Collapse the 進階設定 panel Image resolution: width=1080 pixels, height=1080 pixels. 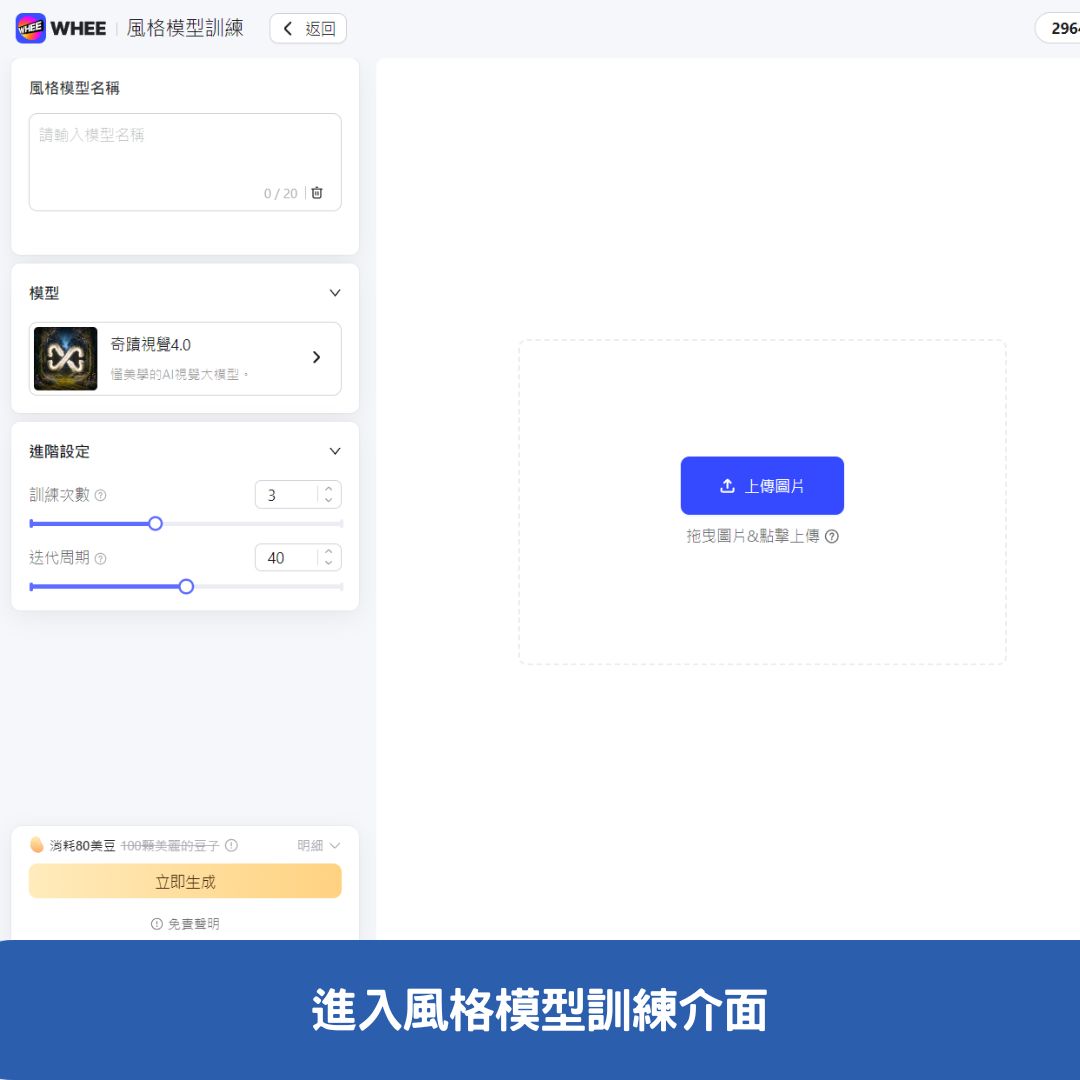(x=335, y=451)
